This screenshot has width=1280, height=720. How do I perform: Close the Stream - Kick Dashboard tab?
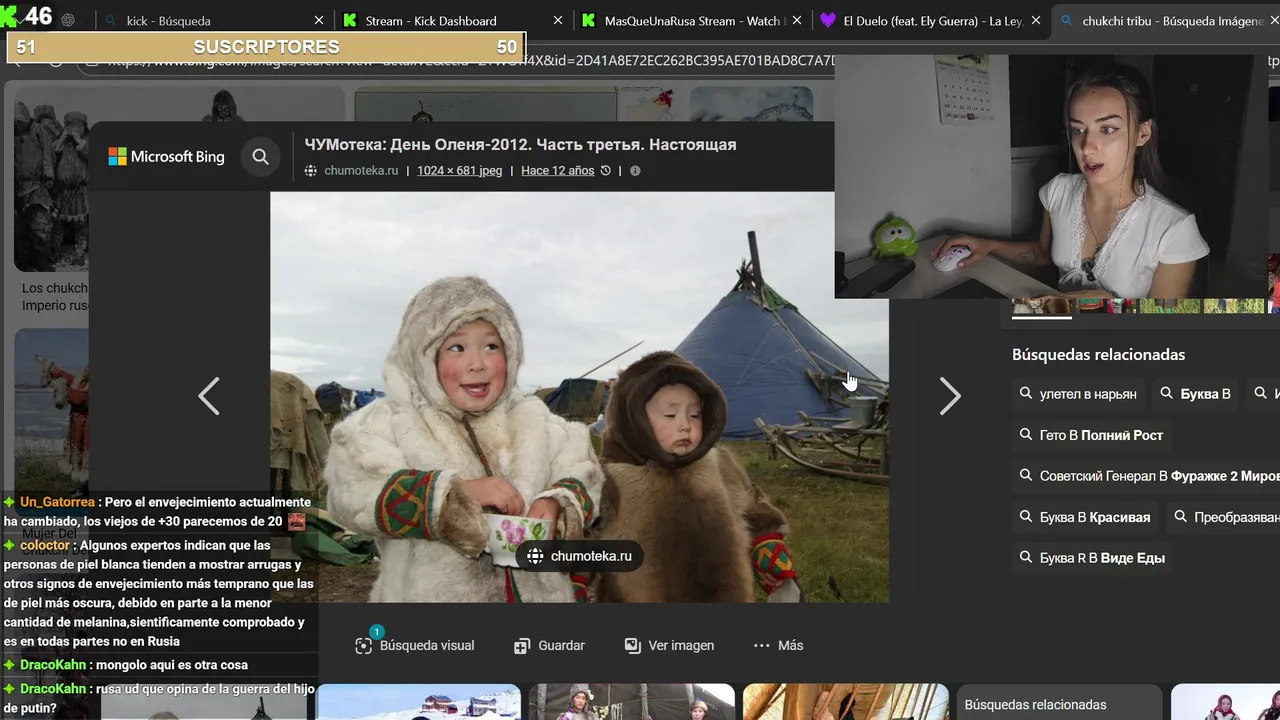pyautogui.click(x=557, y=20)
